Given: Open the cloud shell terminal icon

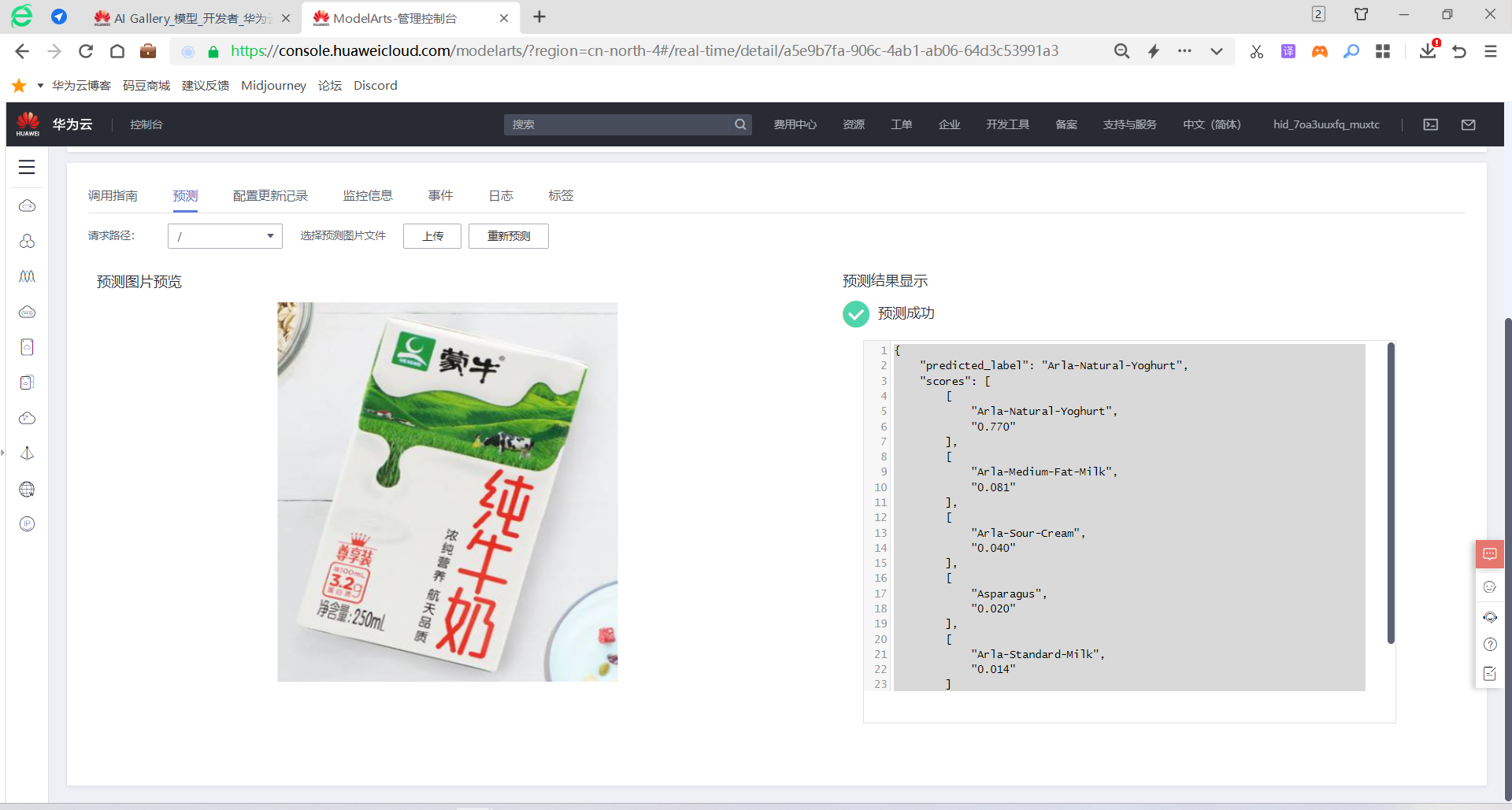Looking at the screenshot, I should tap(1431, 124).
